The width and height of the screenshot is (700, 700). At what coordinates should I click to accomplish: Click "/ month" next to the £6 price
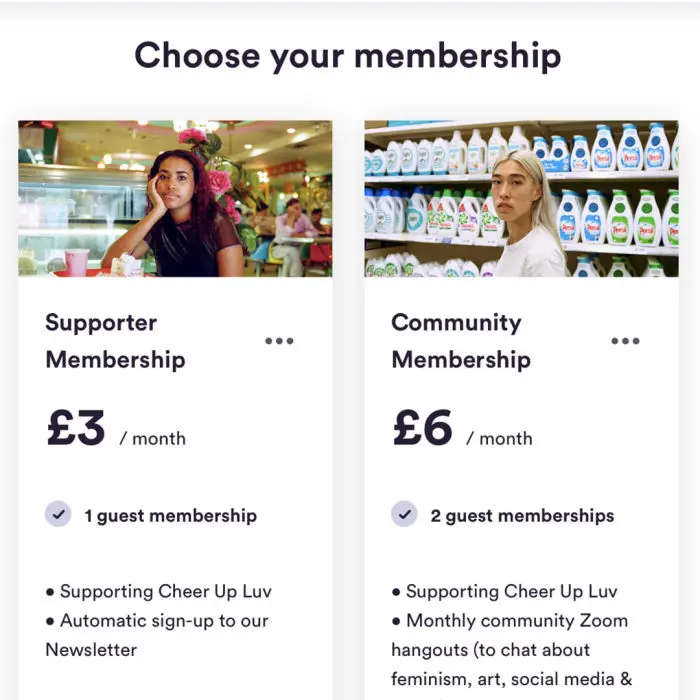[x=499, y=438]
